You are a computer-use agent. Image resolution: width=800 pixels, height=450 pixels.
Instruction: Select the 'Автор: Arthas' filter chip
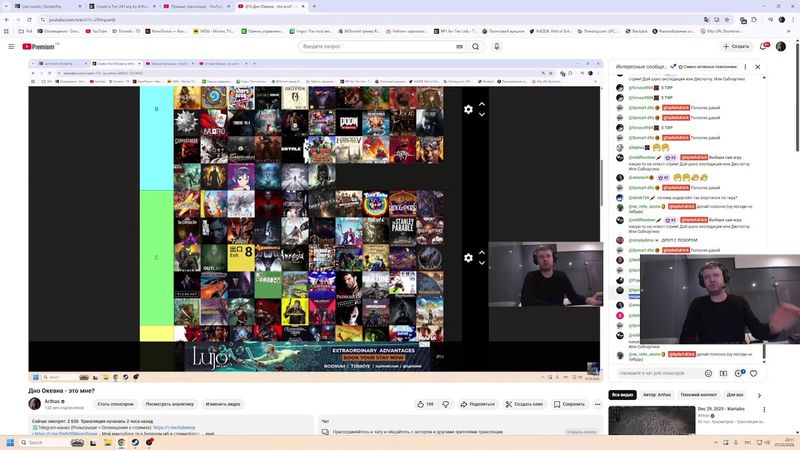657,395
